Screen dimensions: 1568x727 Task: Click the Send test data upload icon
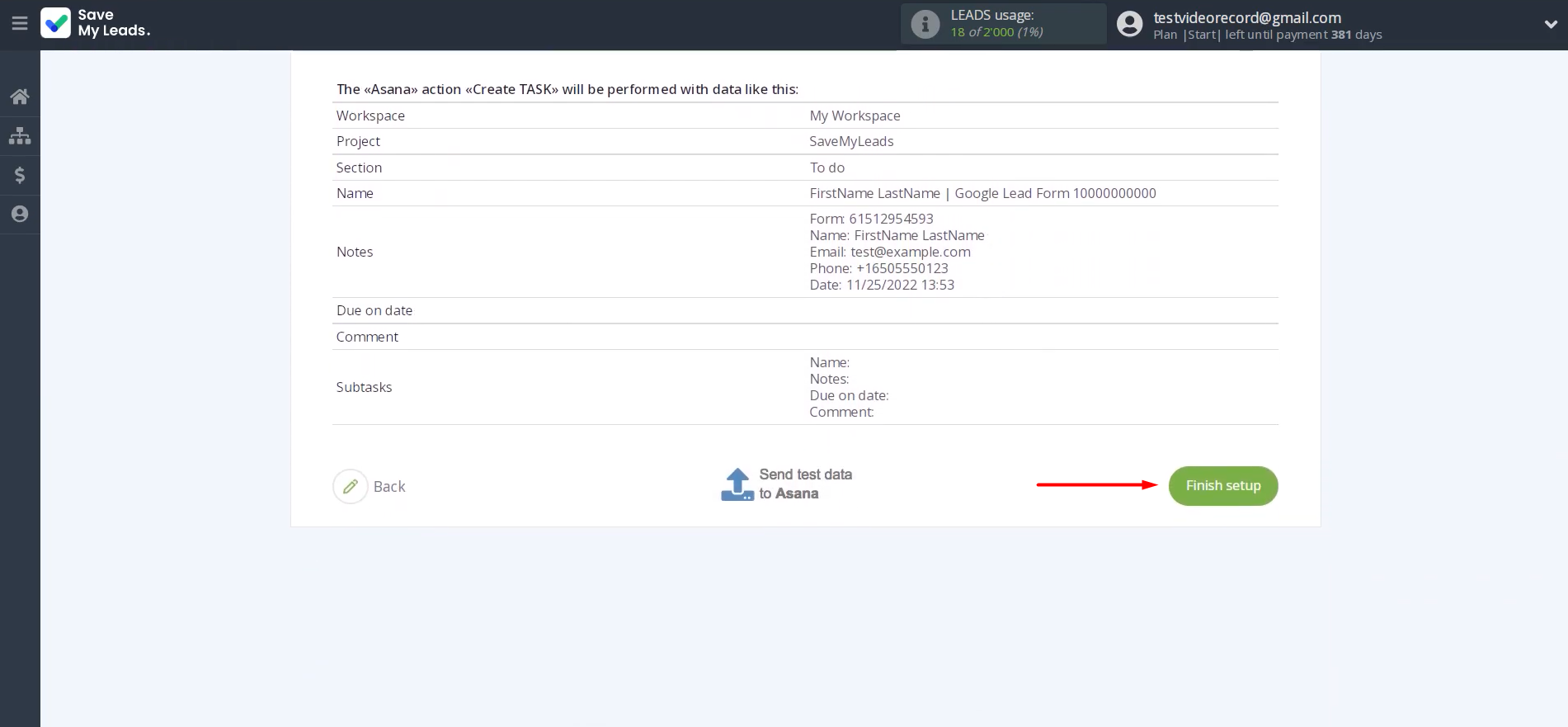click(x=737, y=484)
